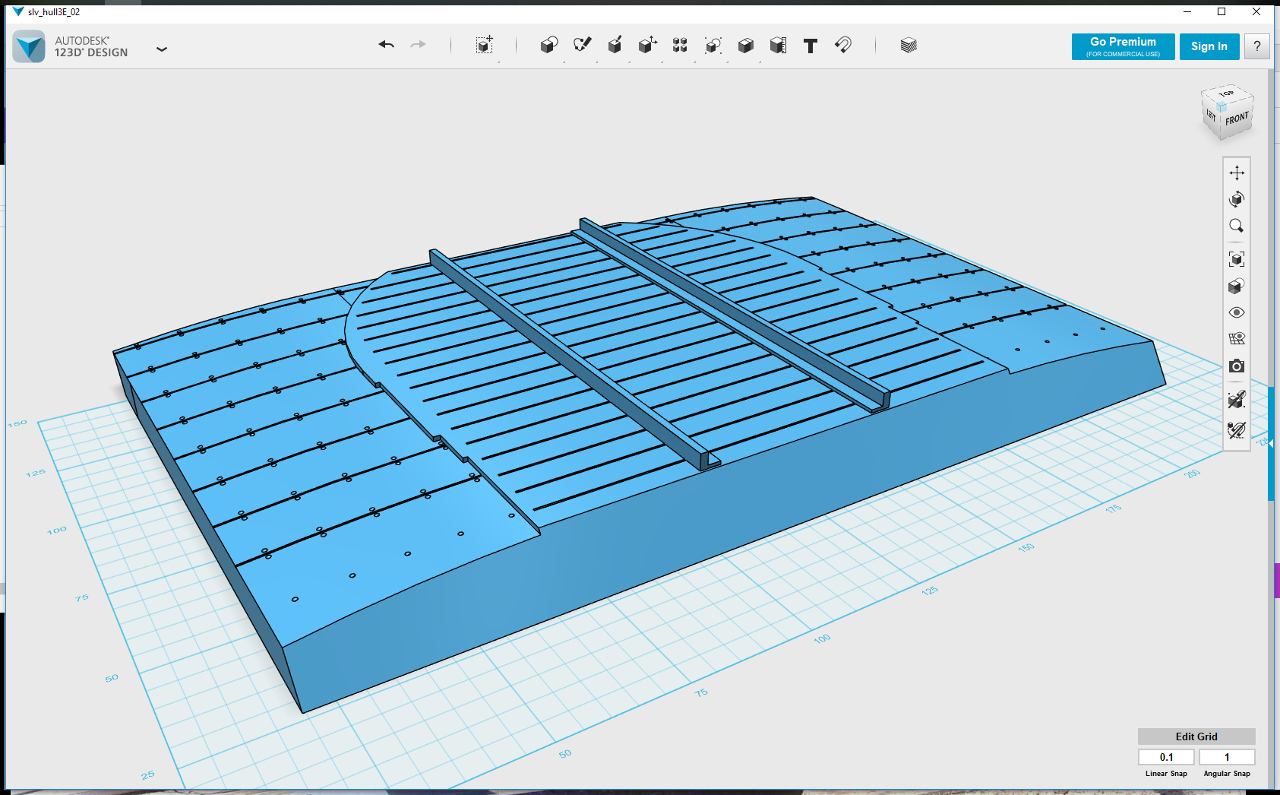Select the Text tool

pos(811,45)
